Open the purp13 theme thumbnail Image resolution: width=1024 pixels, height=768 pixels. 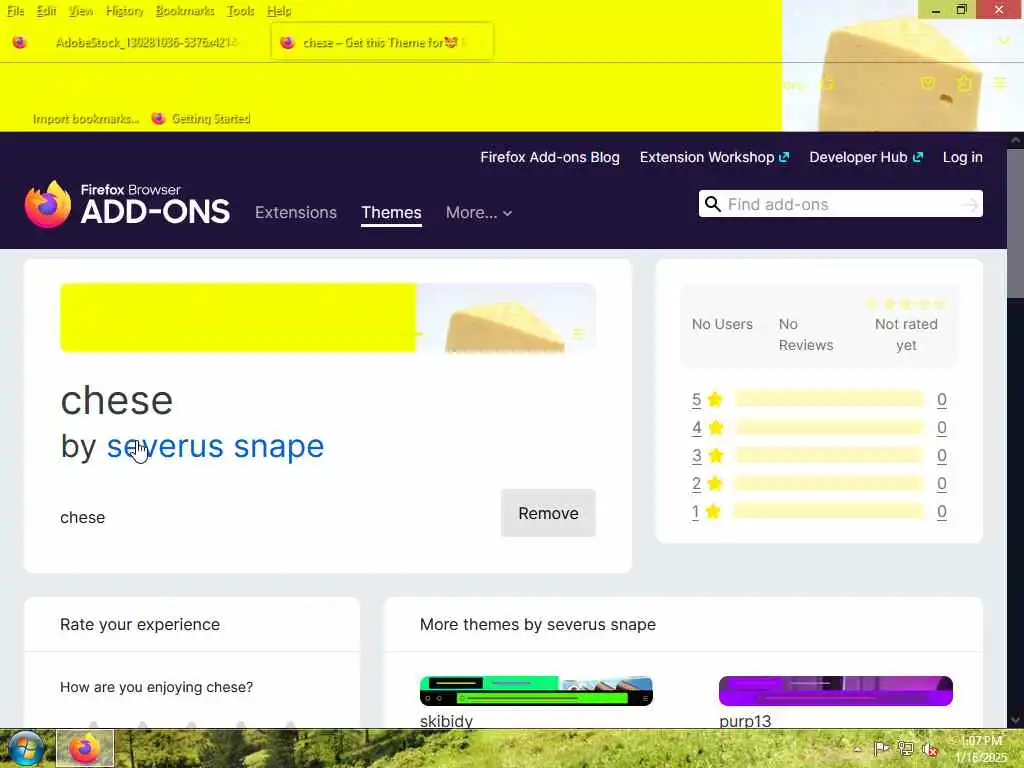click(835, 691)
